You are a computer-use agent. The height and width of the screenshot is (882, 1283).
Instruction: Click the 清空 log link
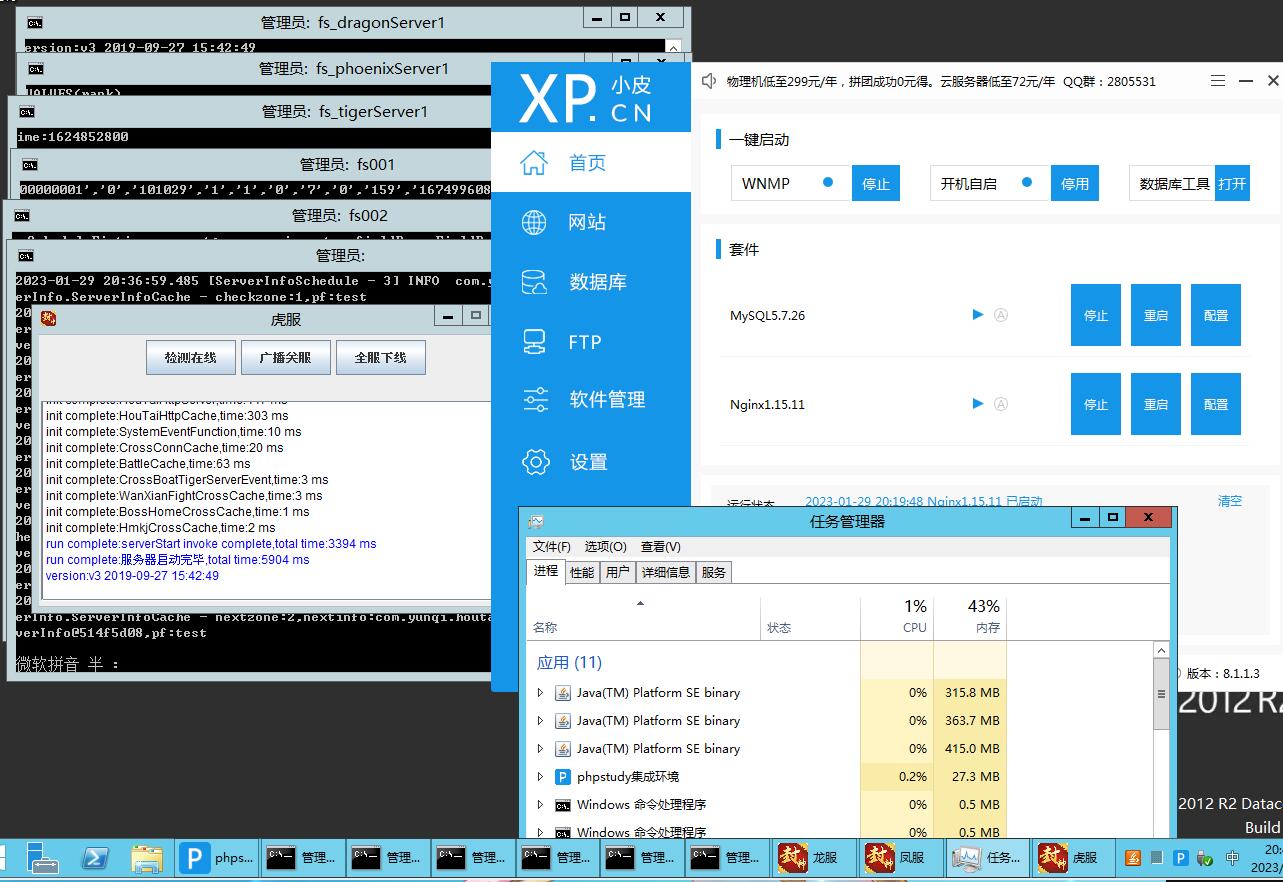point(1230,501)
